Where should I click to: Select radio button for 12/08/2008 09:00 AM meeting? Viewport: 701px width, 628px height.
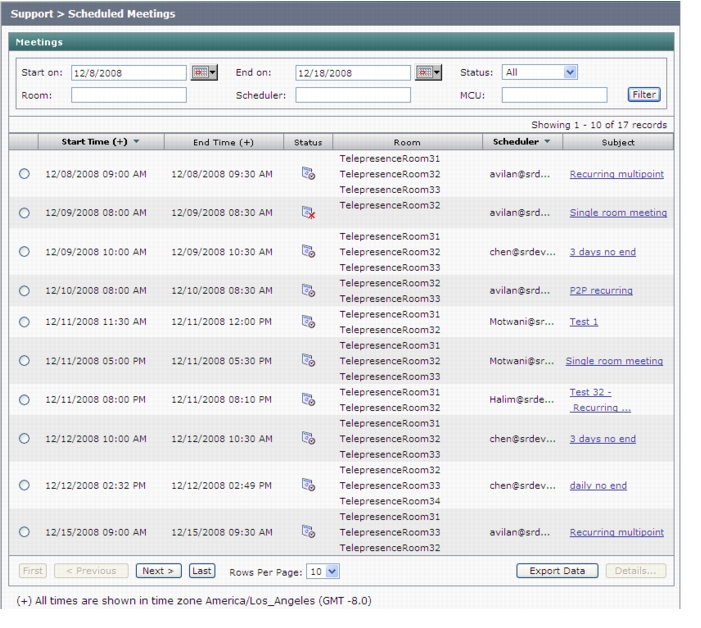point(25,173)
